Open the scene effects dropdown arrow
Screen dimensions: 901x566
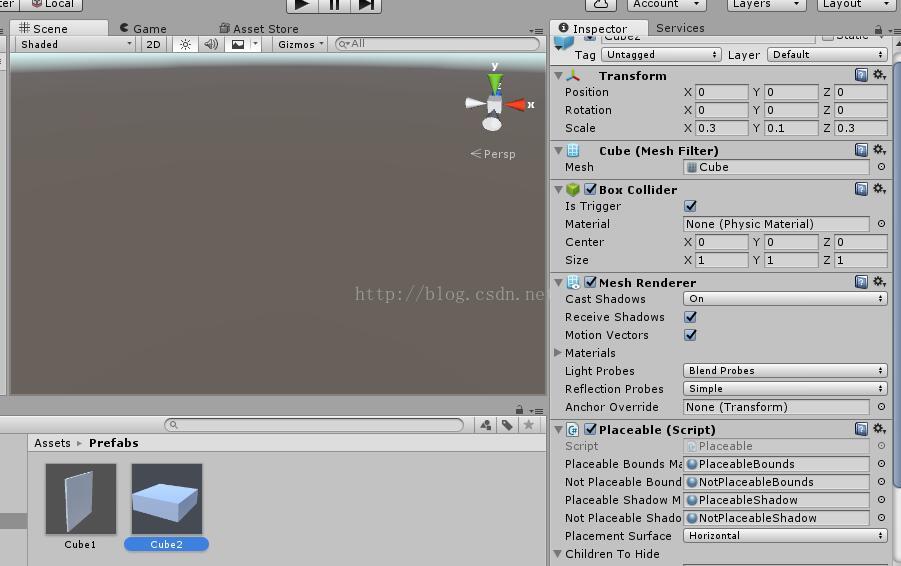pos(255,44)
